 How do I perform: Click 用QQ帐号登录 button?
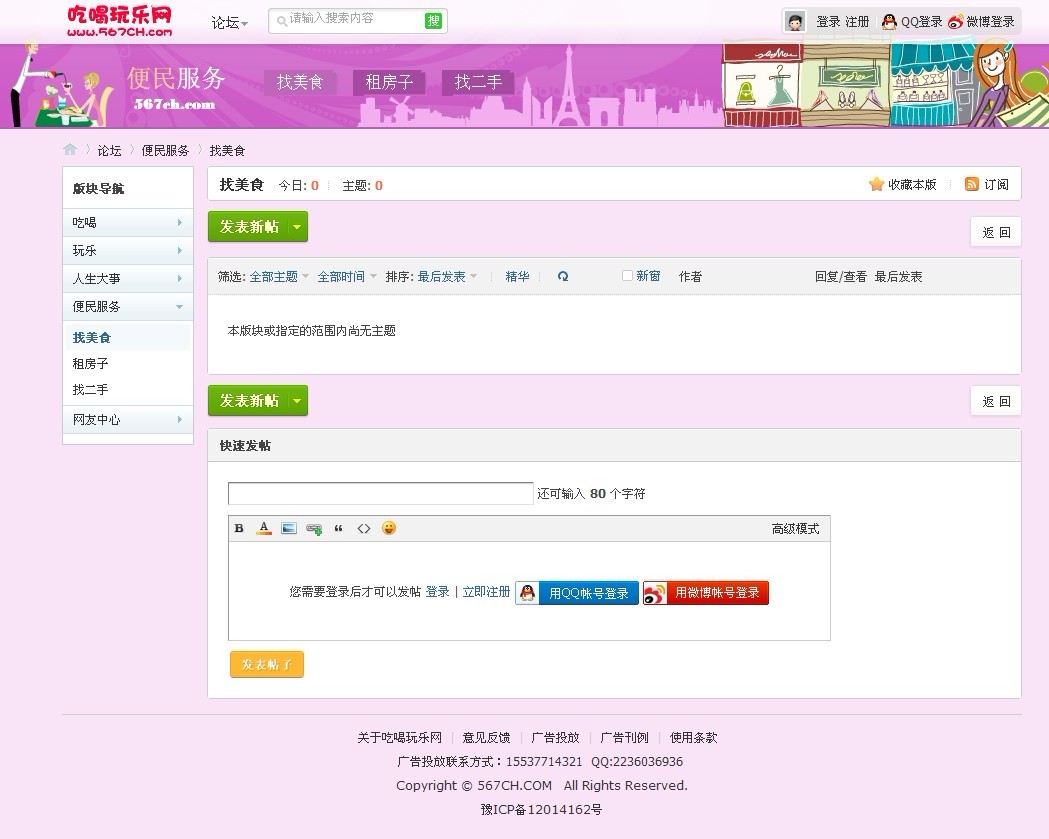pos(577,593)
